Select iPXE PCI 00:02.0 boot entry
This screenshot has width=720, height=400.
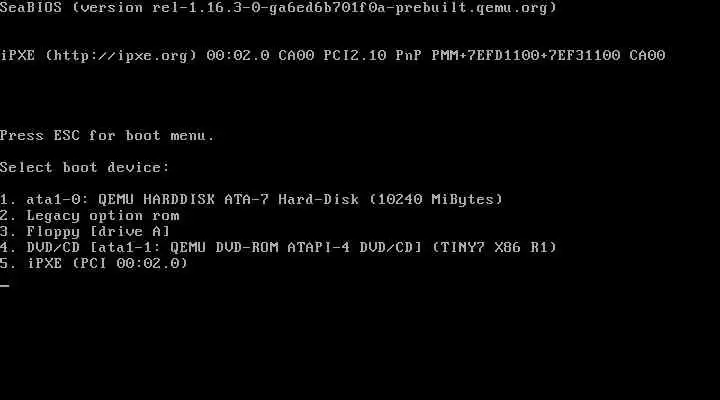tap(94, 263)
